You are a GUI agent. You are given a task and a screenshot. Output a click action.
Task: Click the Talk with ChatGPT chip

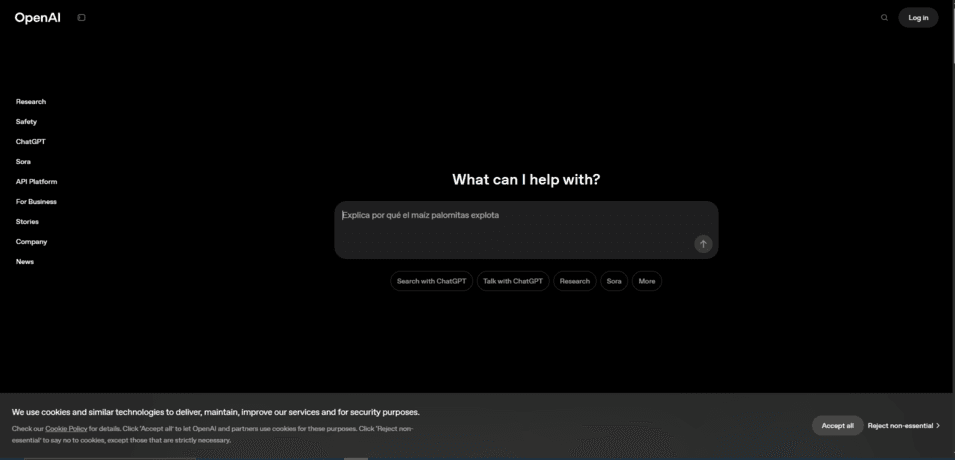(x=513, y=281)
